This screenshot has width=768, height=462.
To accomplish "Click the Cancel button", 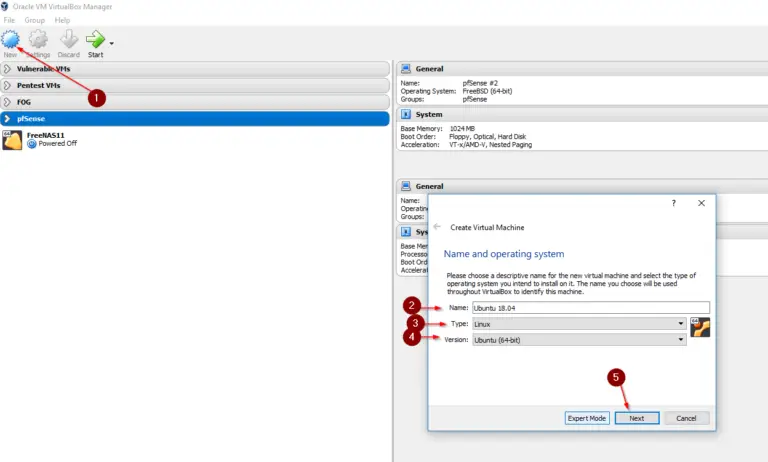I will click(x=686, y=418).
